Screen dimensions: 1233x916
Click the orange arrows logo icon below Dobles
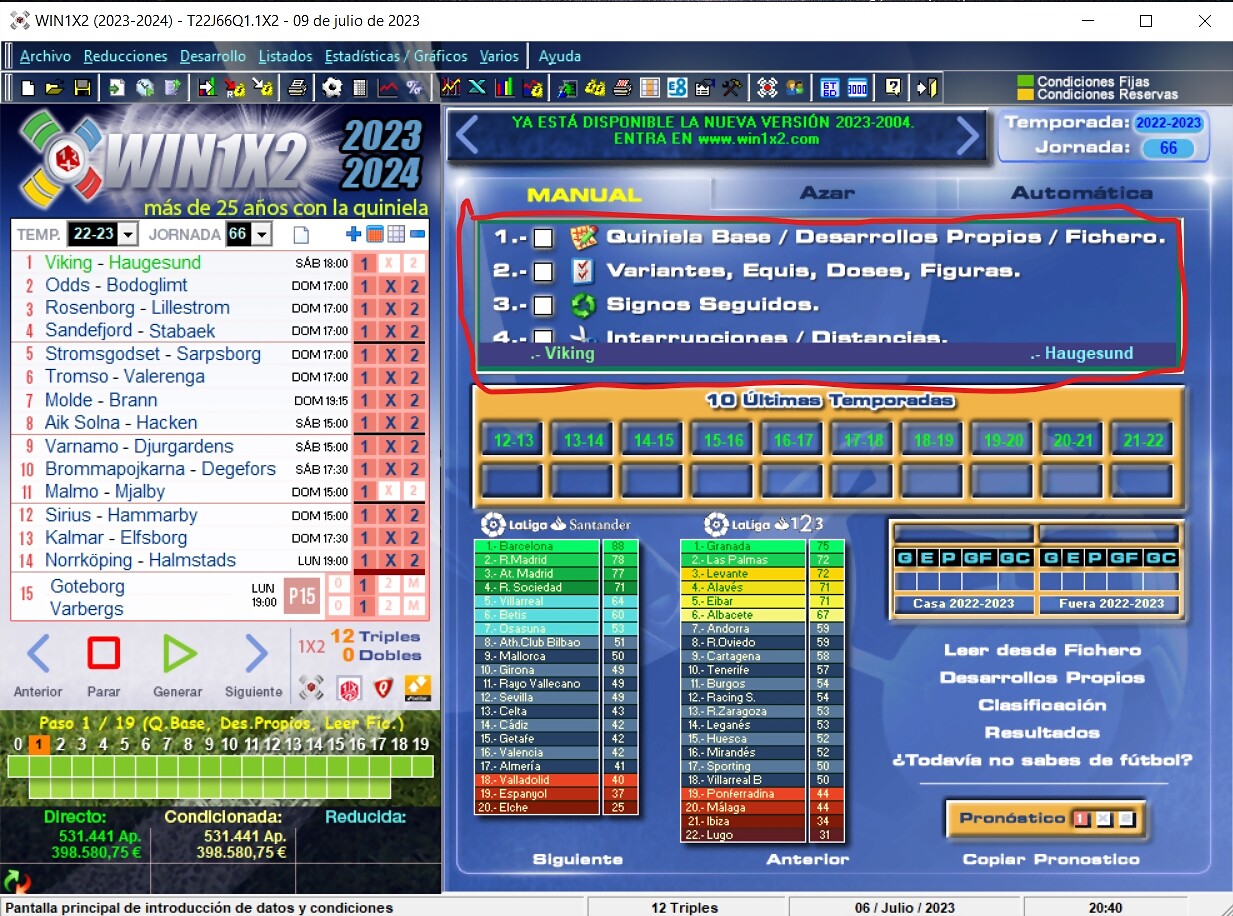pyautogui.click(x=417, y=688)
